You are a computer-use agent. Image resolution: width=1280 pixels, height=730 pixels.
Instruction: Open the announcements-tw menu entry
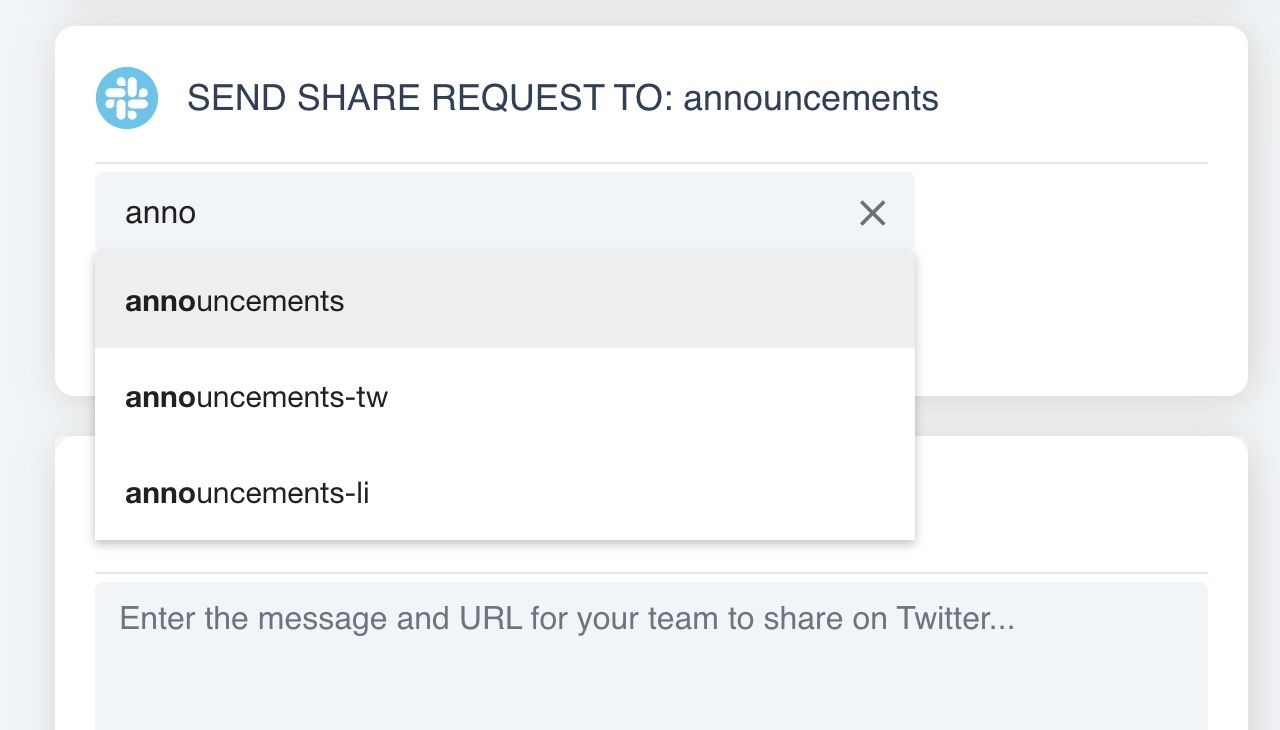(x=257, y=398)
